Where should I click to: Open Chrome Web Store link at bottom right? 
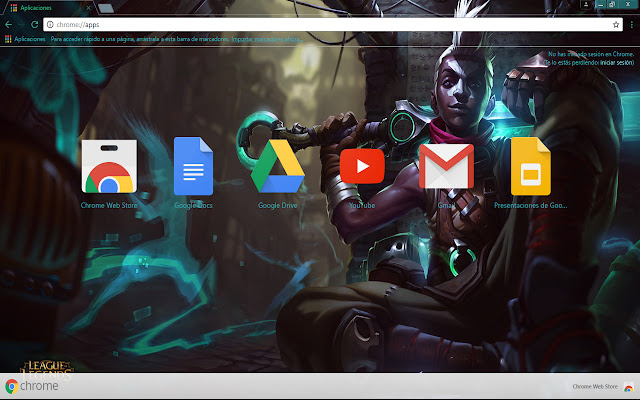pyautogui.click(x=595, y=387)
